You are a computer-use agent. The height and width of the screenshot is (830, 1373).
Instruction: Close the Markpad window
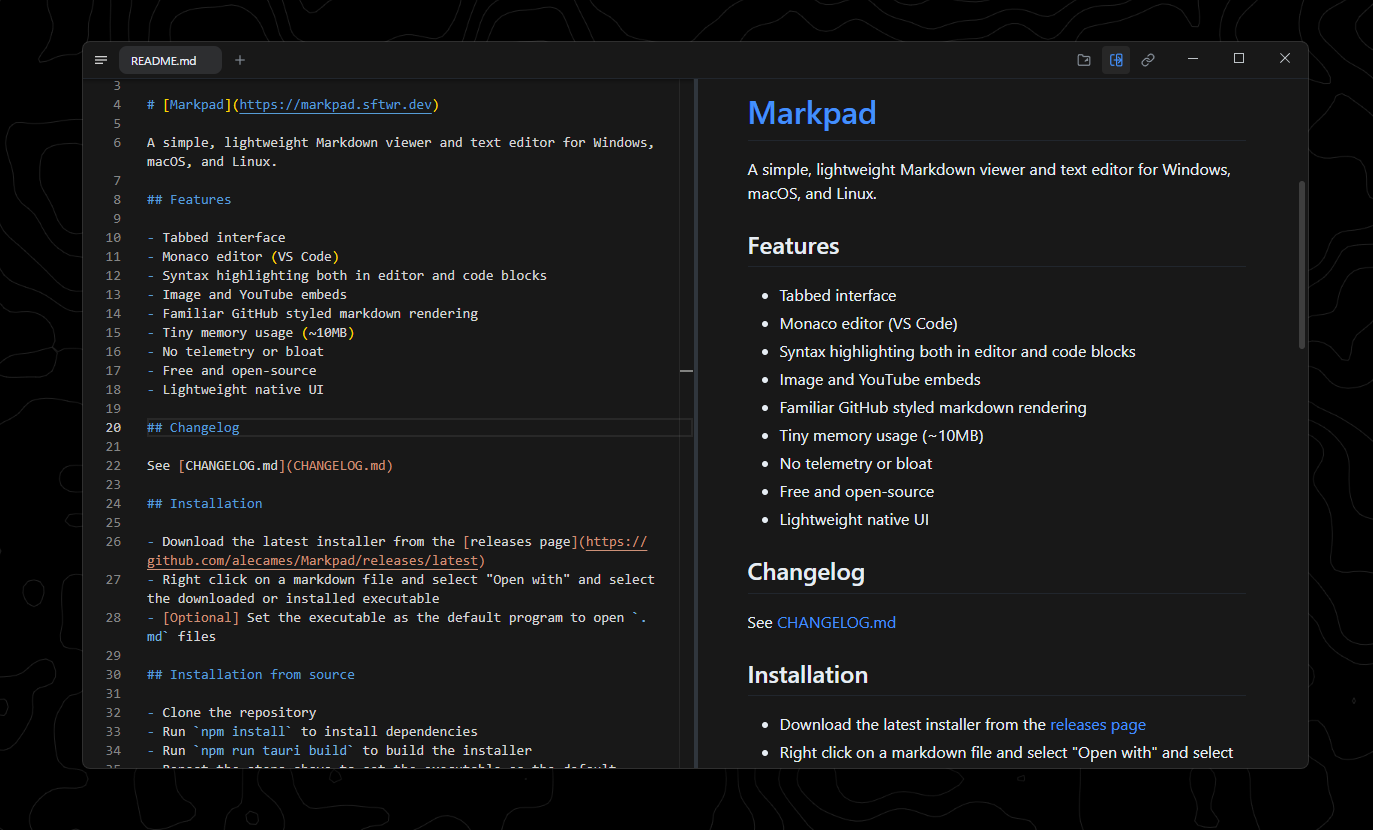coord(1285,59)
